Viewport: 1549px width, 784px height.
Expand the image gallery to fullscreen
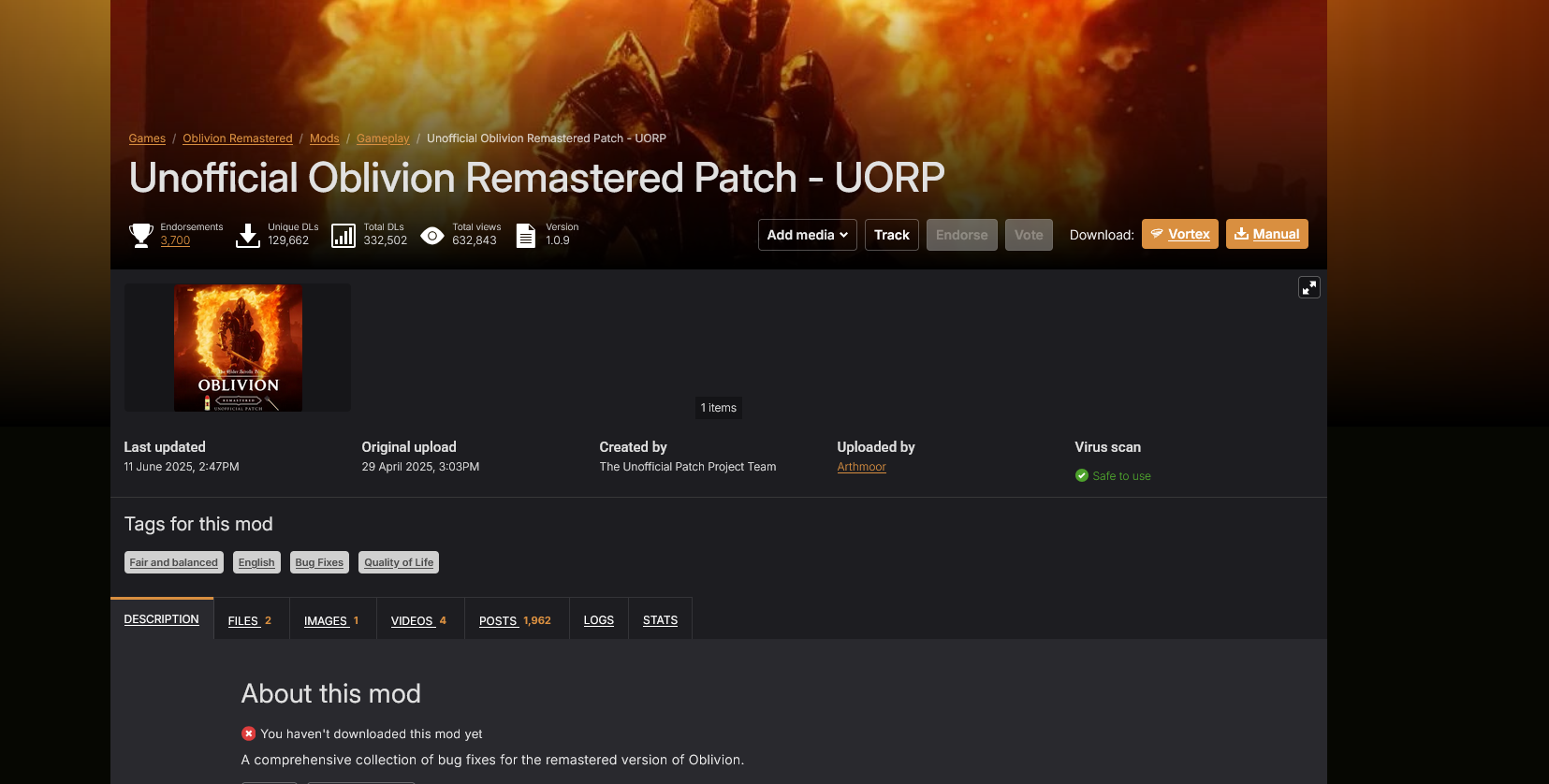tap(1309, 287)
